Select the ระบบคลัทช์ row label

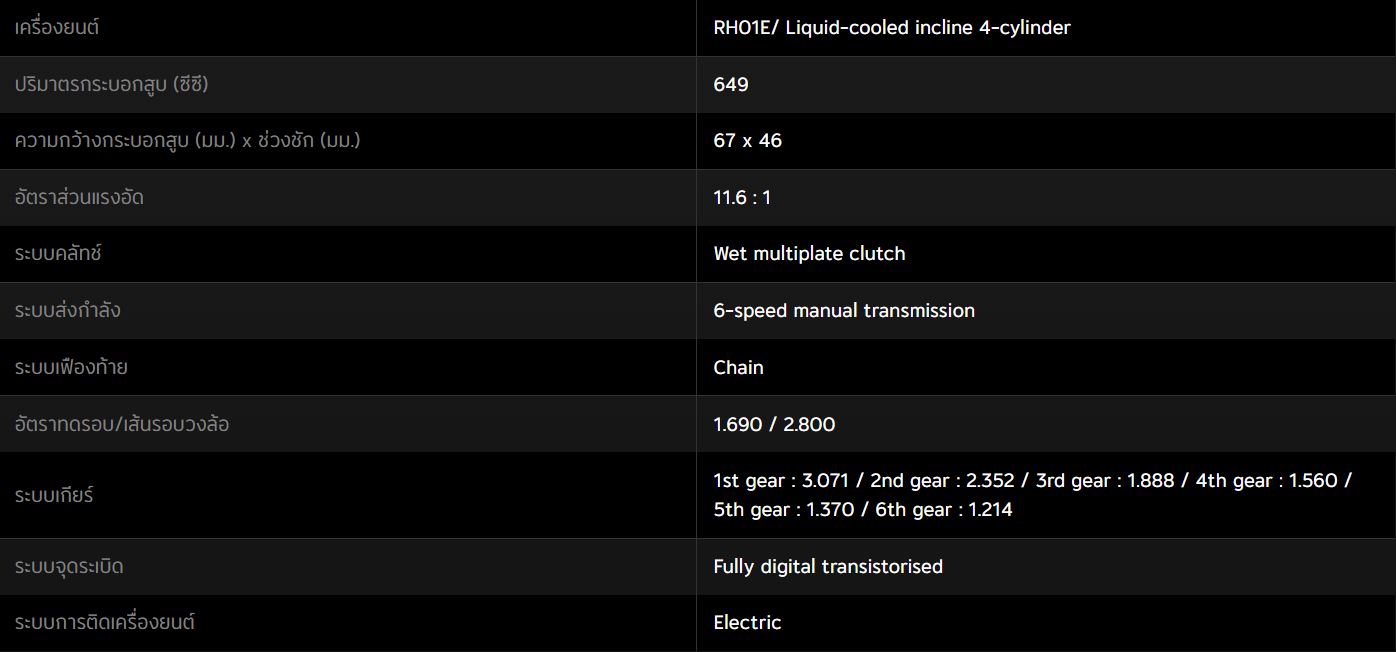click(x=58, y=254)
